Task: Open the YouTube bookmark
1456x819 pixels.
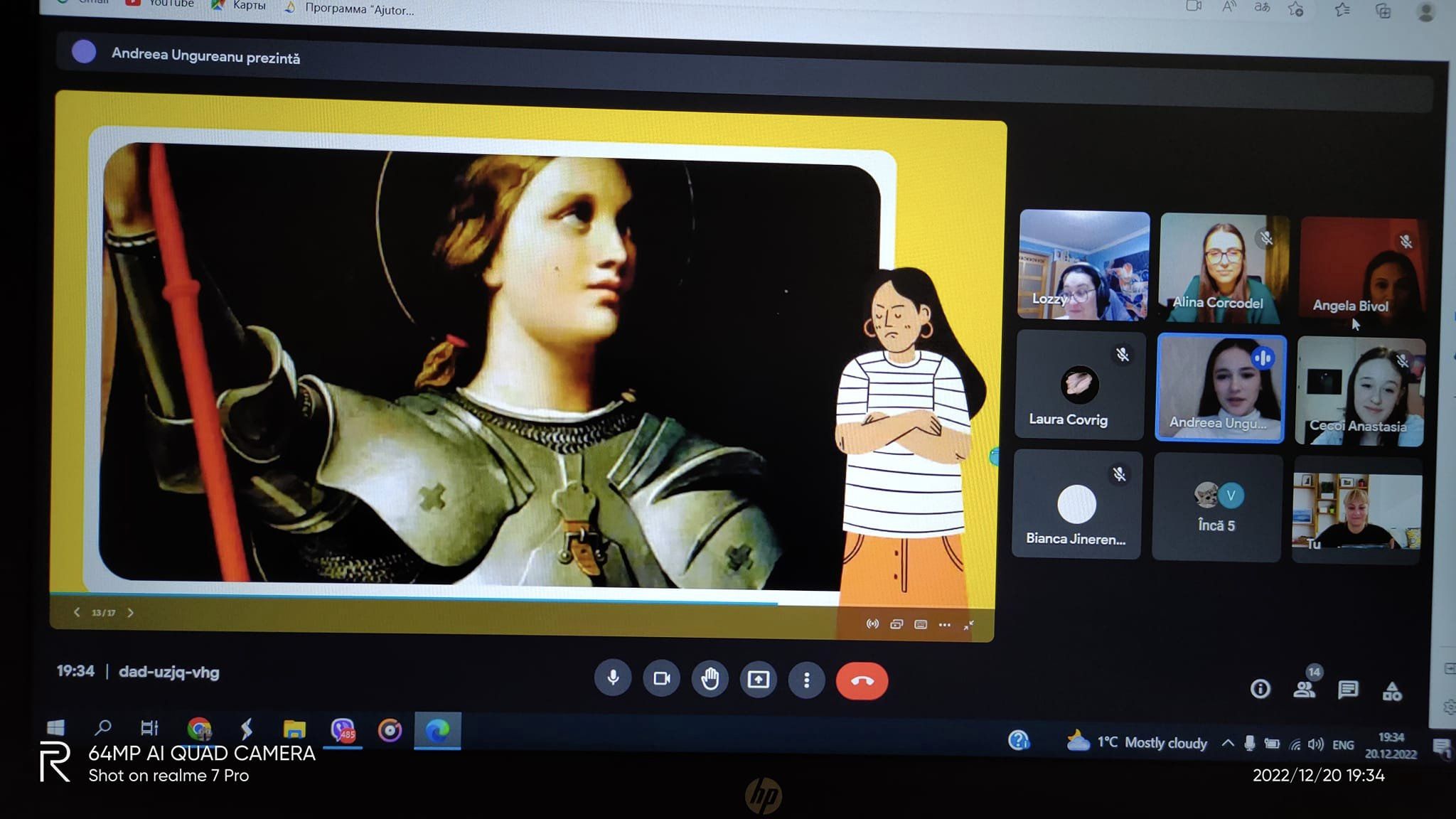Action: pos(161,4)
